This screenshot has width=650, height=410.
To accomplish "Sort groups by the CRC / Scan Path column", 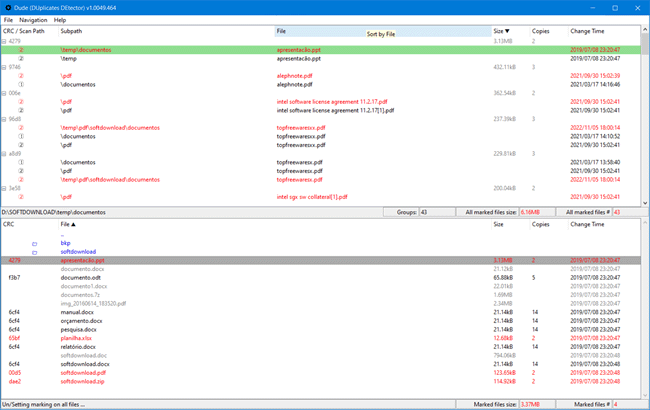I will 29,31.
